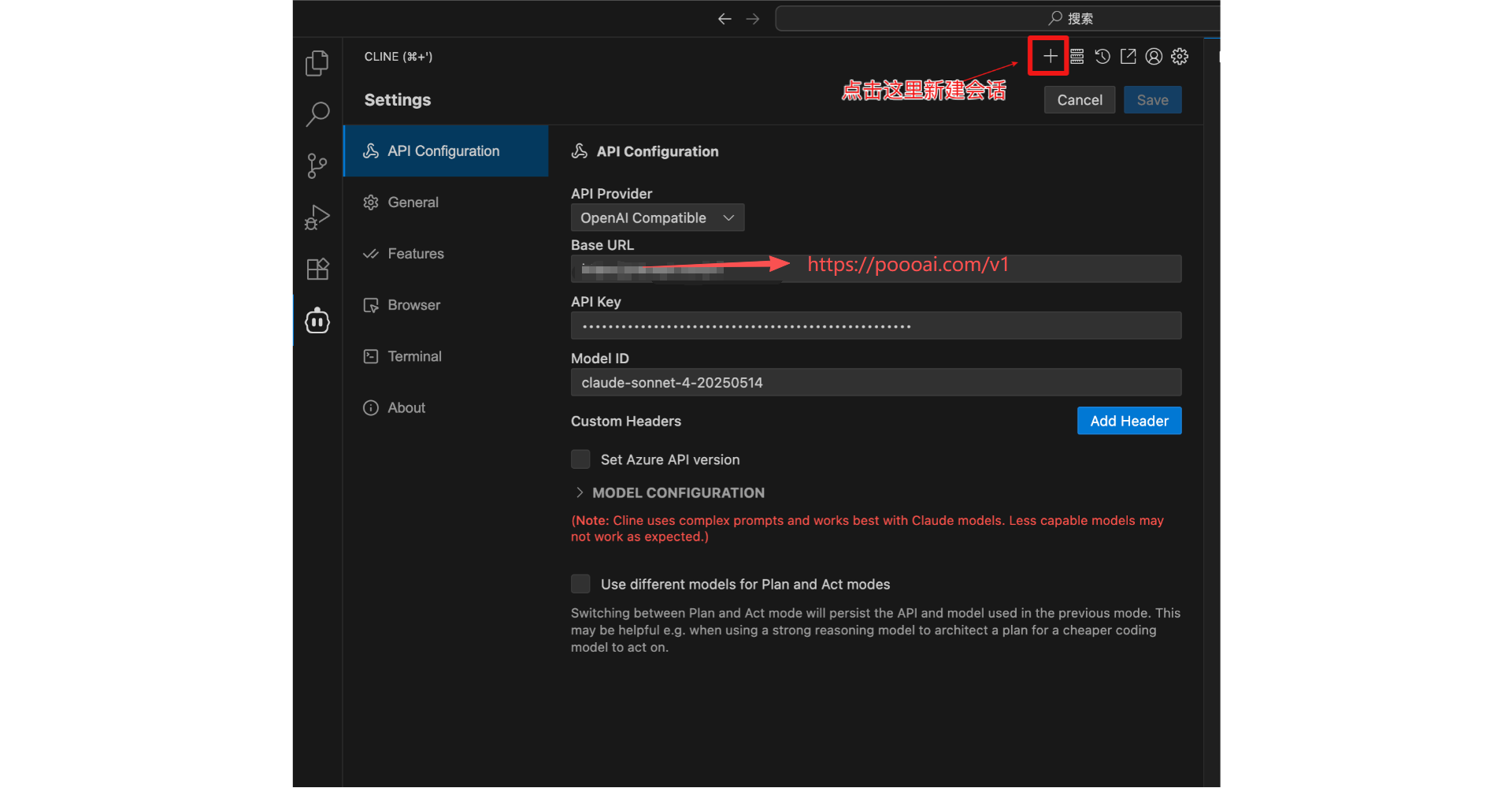This screenshot has width=1512, height=788.
Task: Open the Cline account icon
Action: (1154, 56)
